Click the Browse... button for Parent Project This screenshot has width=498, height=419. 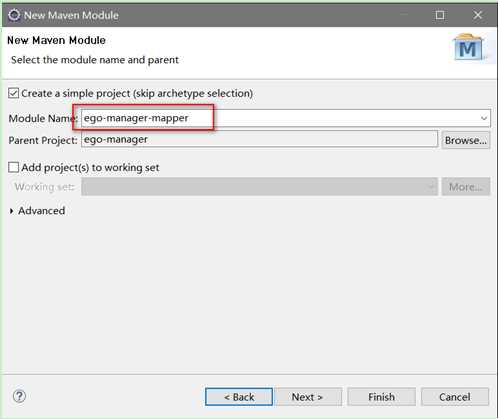pyautogui.click(x=466, y=140)
